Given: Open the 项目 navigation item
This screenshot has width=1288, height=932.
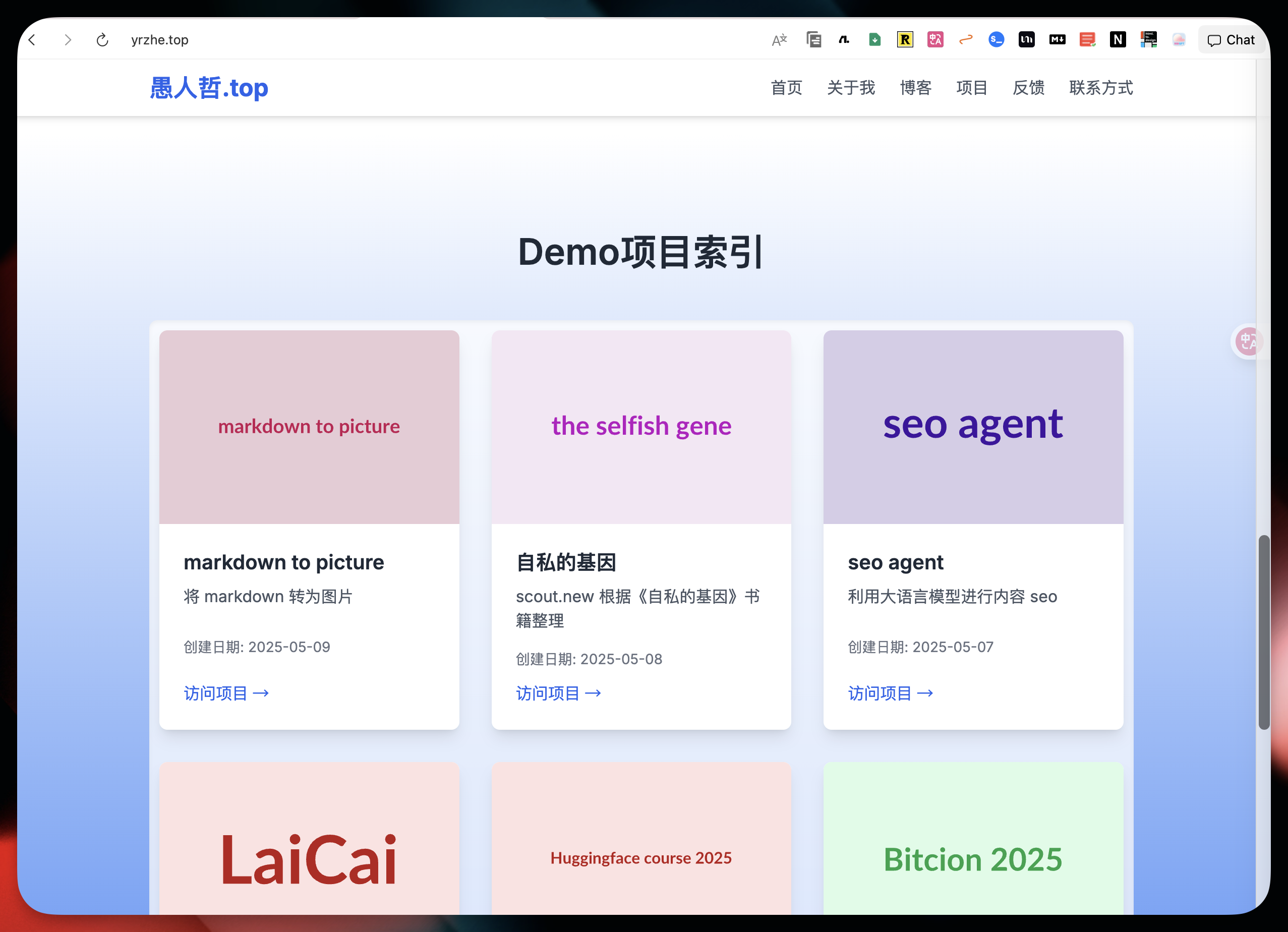Looking at the screenshot, I should coord(972,88).
